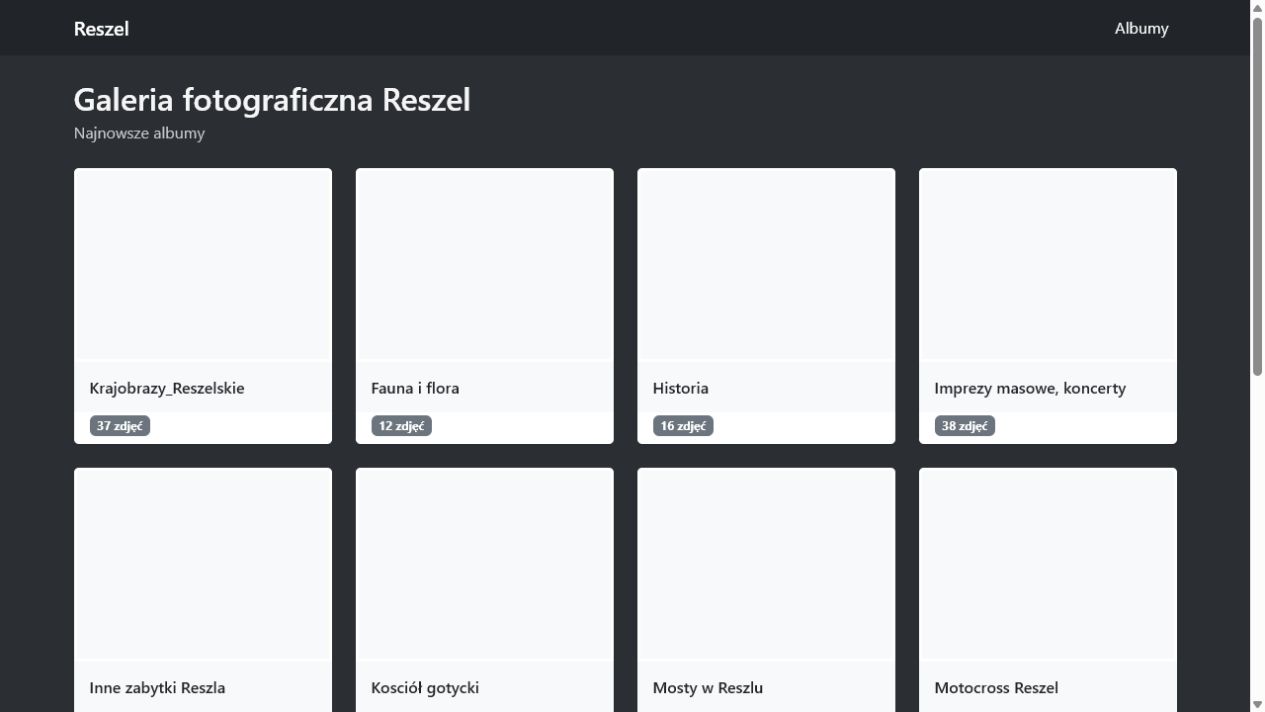Click the Historia album thumbnail
1265x712 pixels.
pyautogui.click(x=766, y=264)
